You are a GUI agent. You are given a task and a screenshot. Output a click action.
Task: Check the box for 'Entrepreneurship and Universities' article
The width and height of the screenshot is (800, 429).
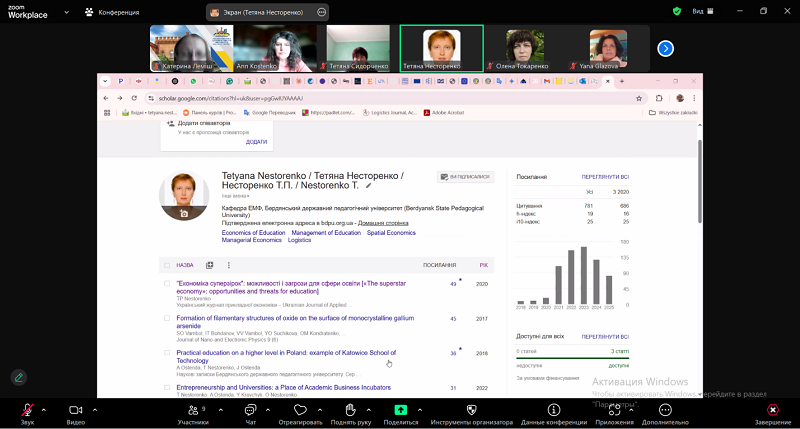(167, 388)
